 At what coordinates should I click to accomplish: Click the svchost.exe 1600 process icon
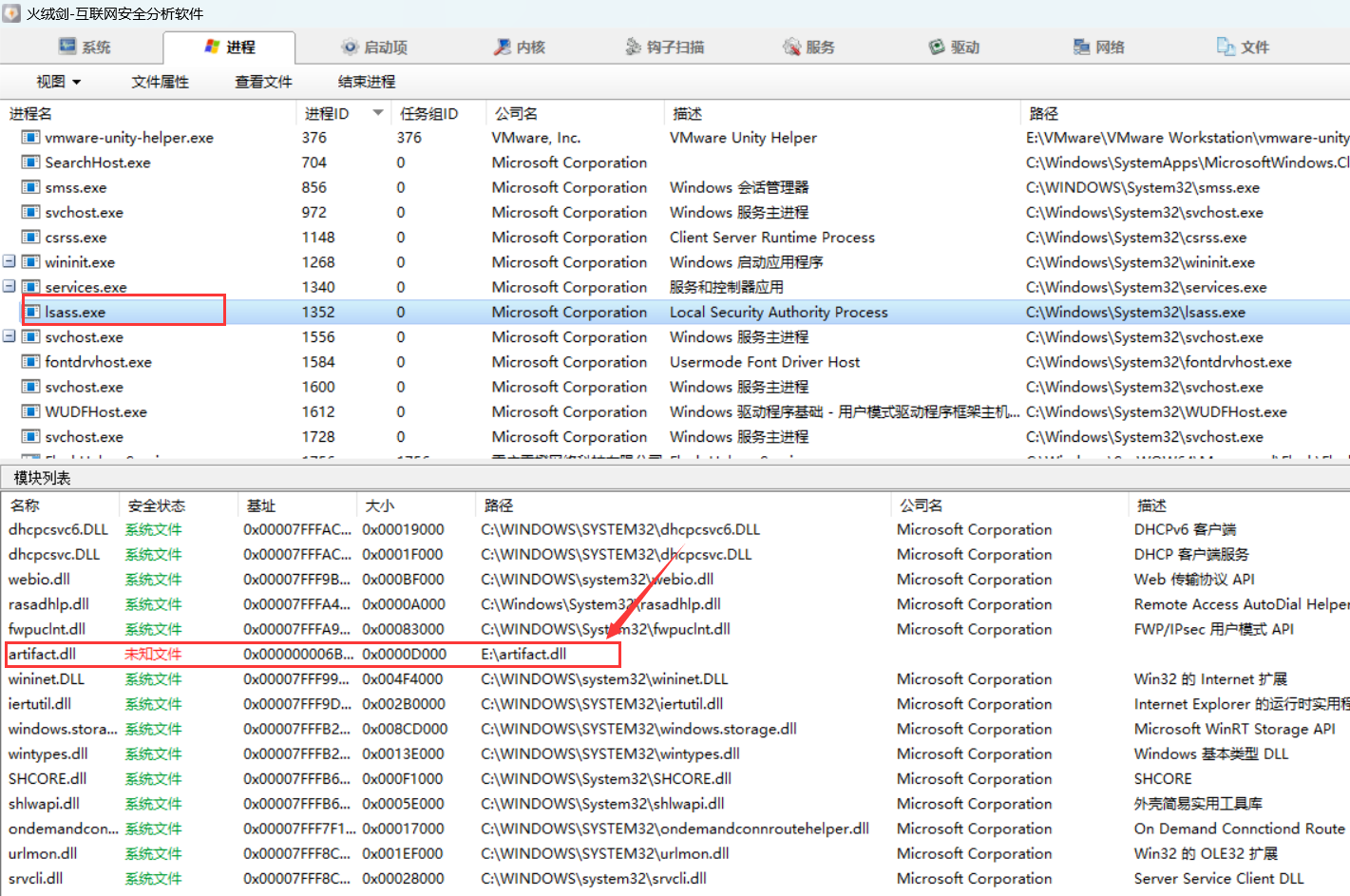point(30,387)
